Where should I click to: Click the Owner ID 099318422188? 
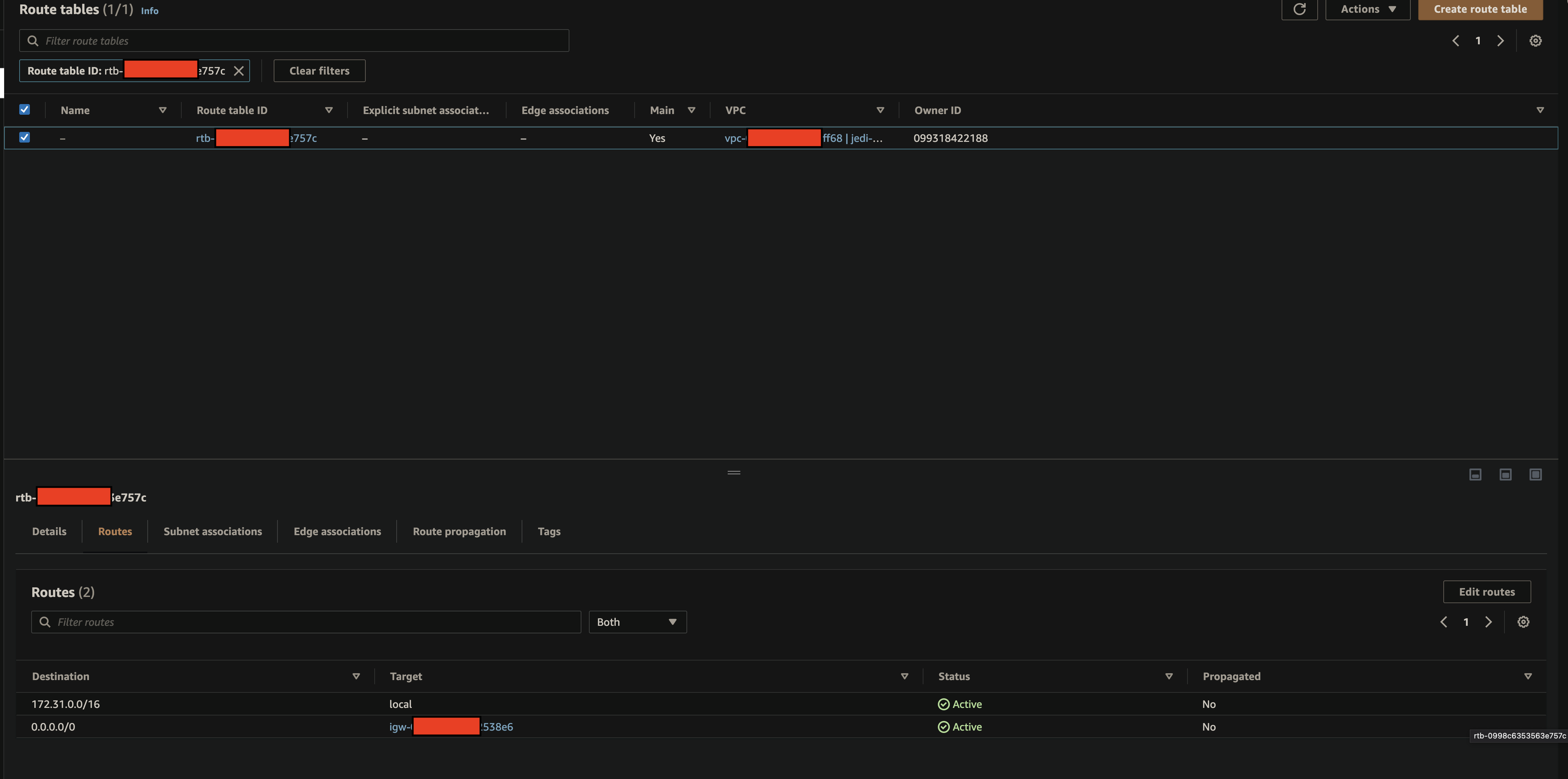(950, 138)
